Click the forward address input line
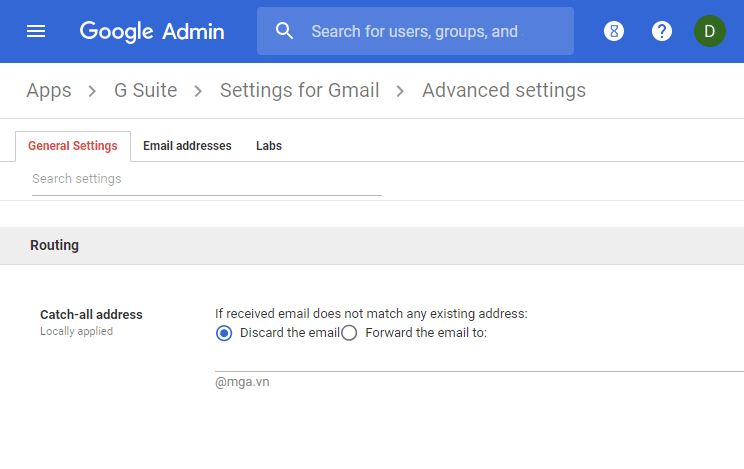 point(479,362)
